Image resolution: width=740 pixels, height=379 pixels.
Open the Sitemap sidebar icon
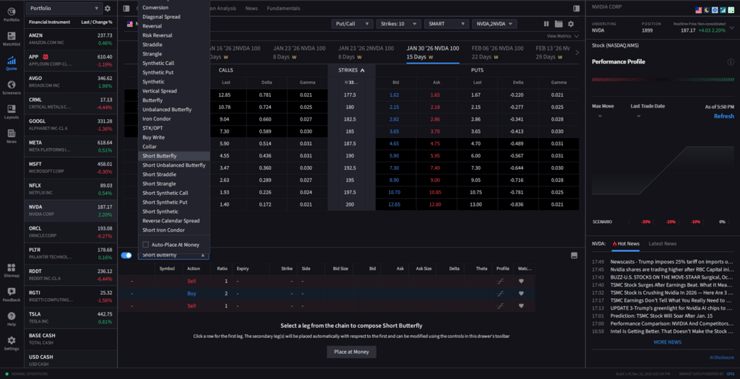(x=11, y=270)
